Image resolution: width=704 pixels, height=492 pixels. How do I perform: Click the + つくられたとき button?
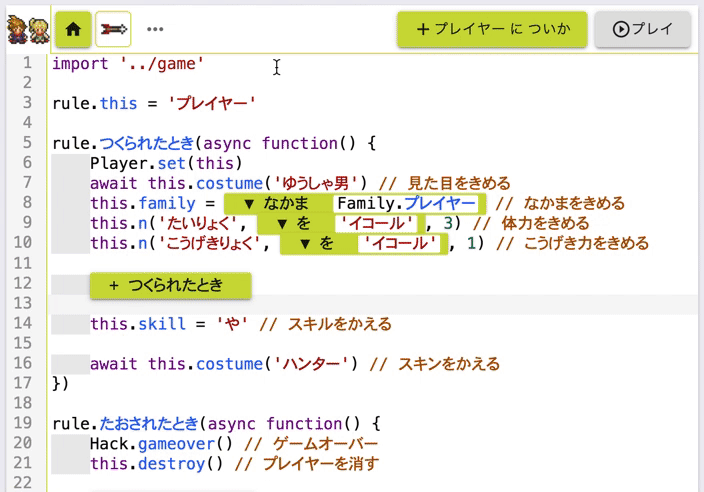click(171, 286)
